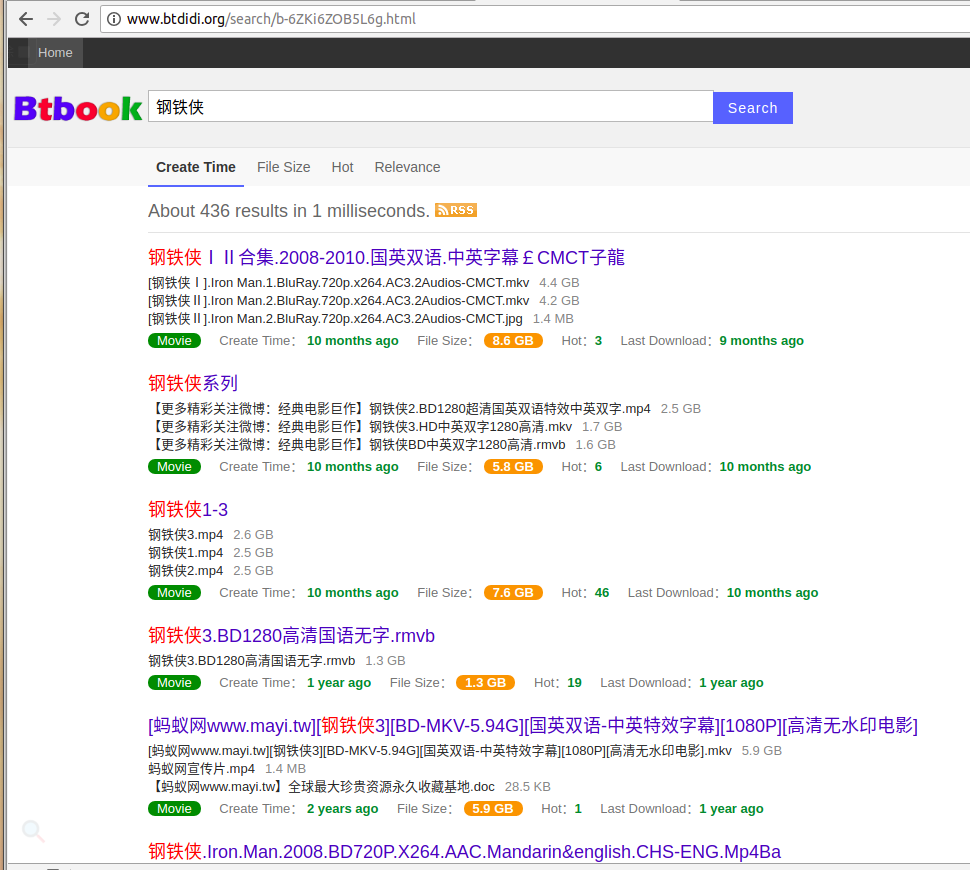Click the Iron Man.1 BluRay 720p mkv file row

point(364,283)
